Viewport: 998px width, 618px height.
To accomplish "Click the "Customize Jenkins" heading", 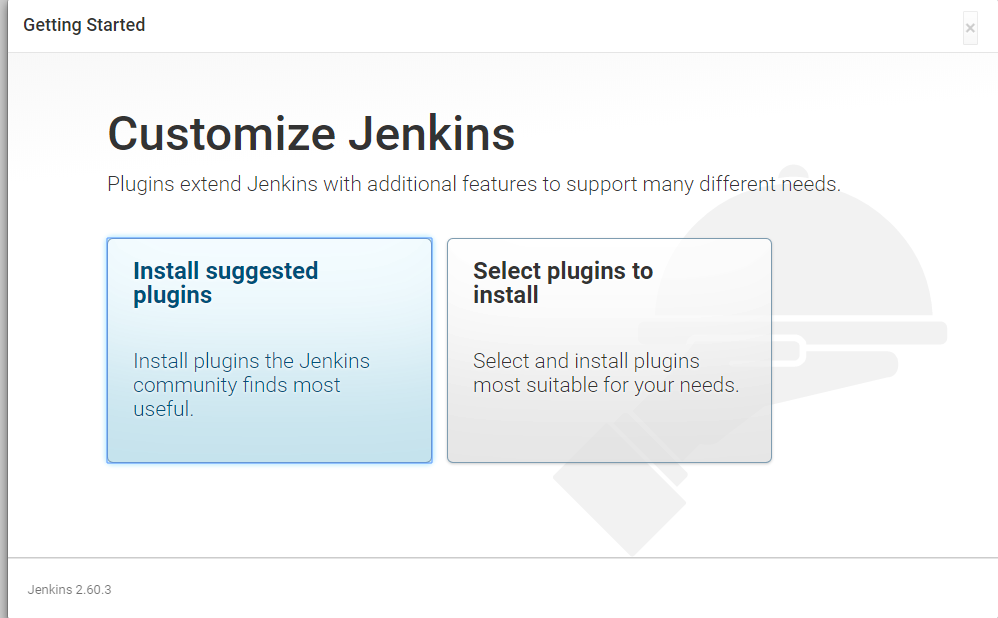I will pyautogui.click(x=311, y=133).
